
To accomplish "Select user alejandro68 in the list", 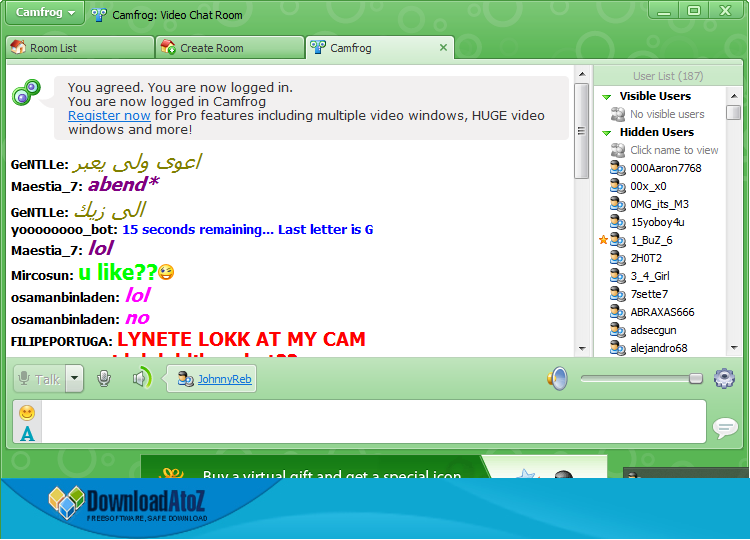I will (659, 348).
